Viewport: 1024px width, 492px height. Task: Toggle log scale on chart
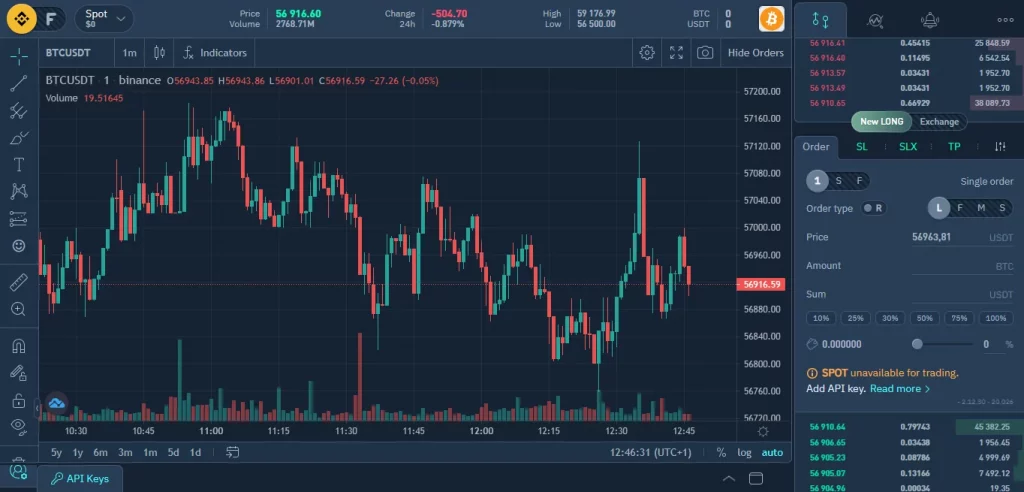click(744, 452)
